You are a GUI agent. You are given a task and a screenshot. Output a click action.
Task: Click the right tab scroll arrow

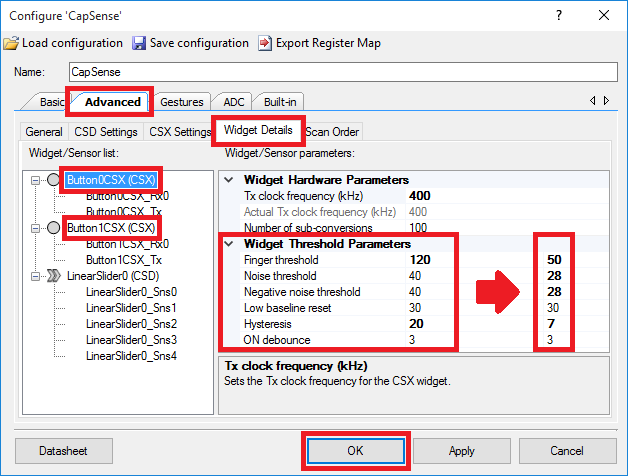point(606,101)
